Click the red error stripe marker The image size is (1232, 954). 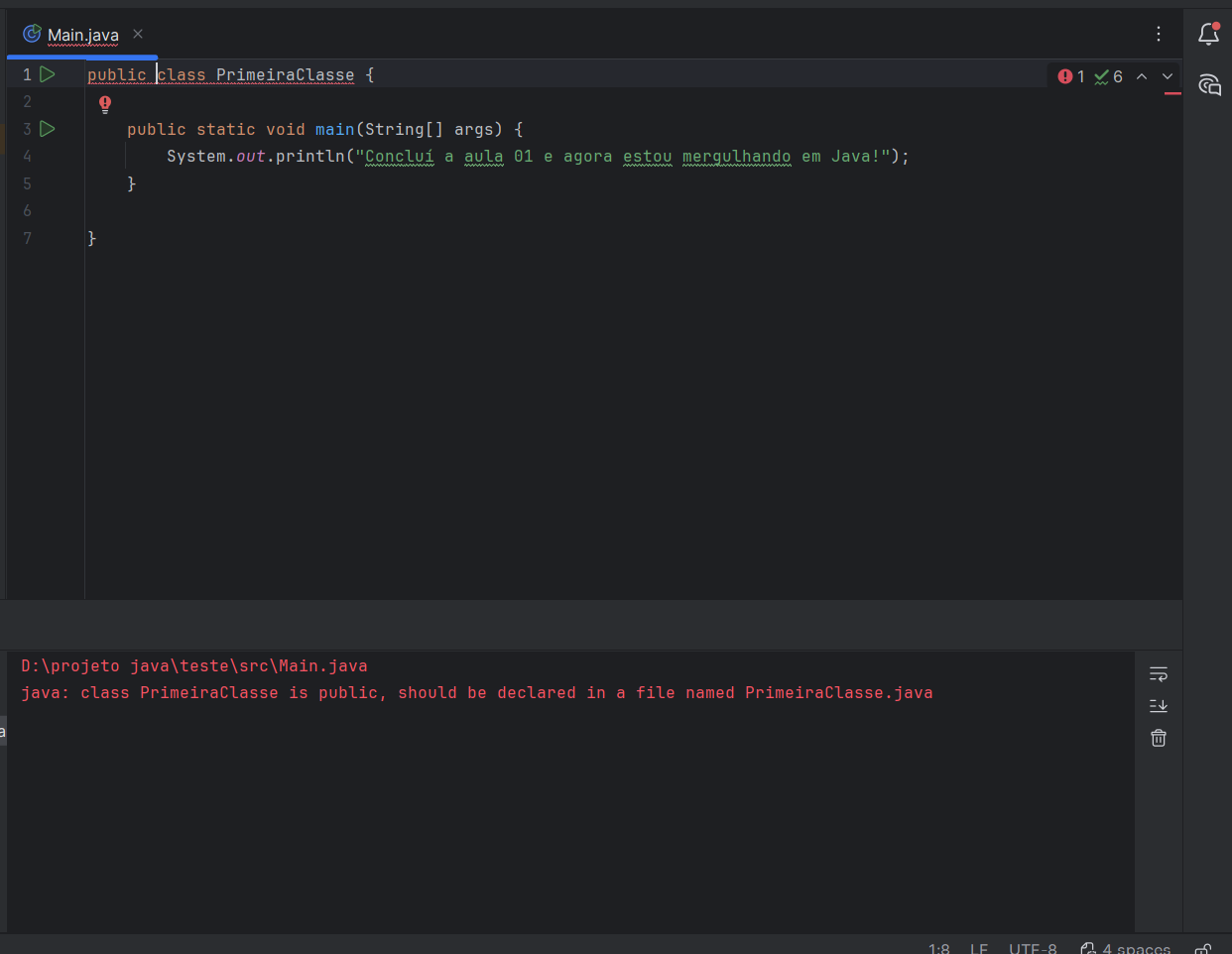1172,93
